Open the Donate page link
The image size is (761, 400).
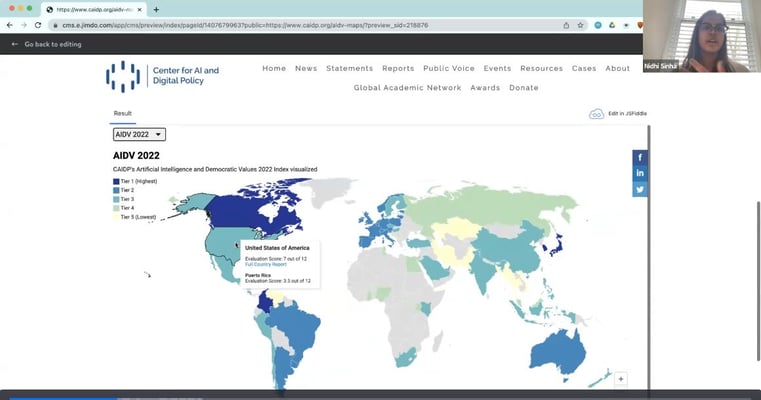523,88
